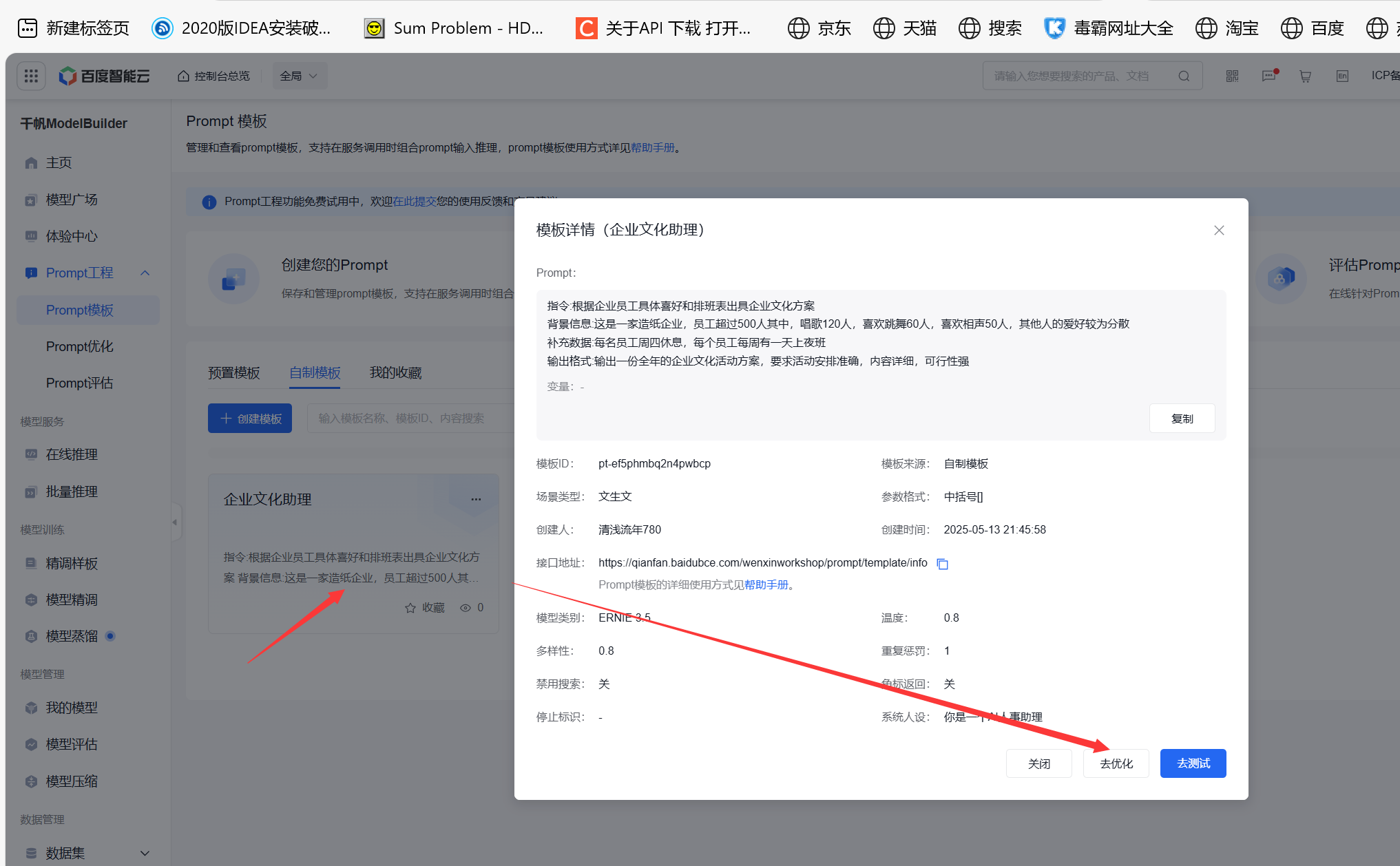Click the QR code icon in the header
1400x866 pixels.
pos(1232,76)
